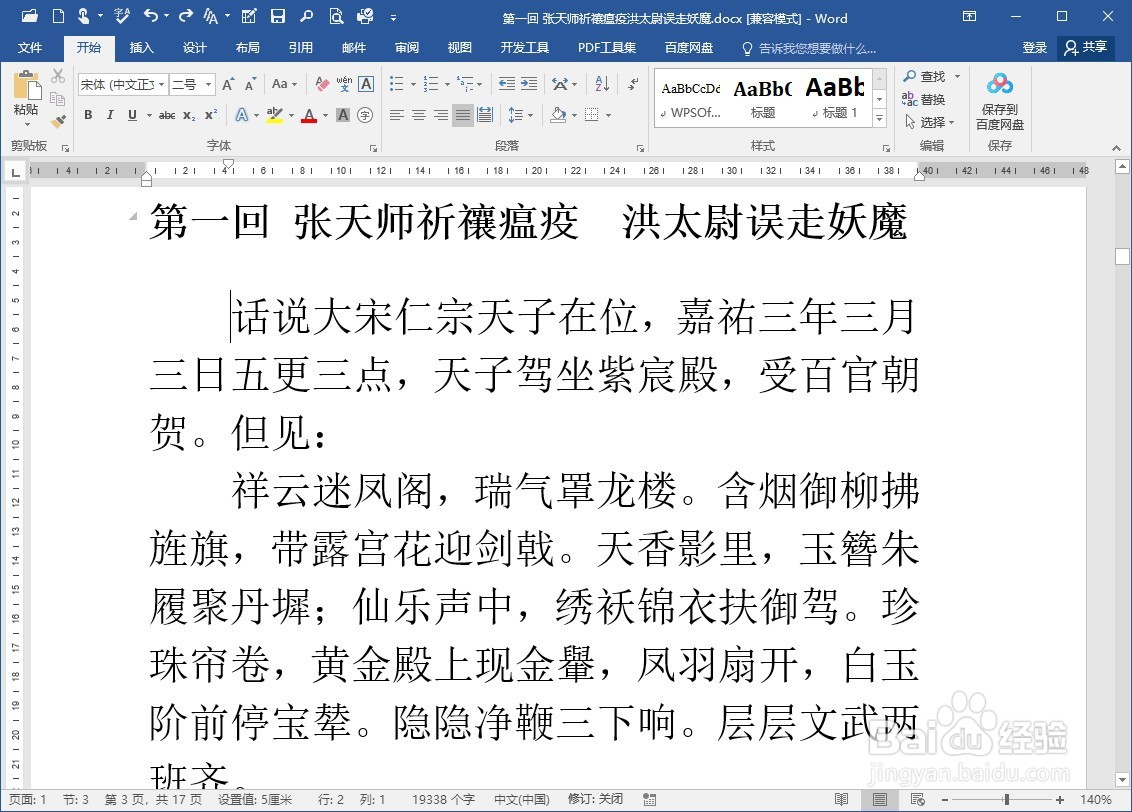The width and height of the screenshot is (1132, 812).
Task: Apply character border icon
Action: (x=366, y=84)
